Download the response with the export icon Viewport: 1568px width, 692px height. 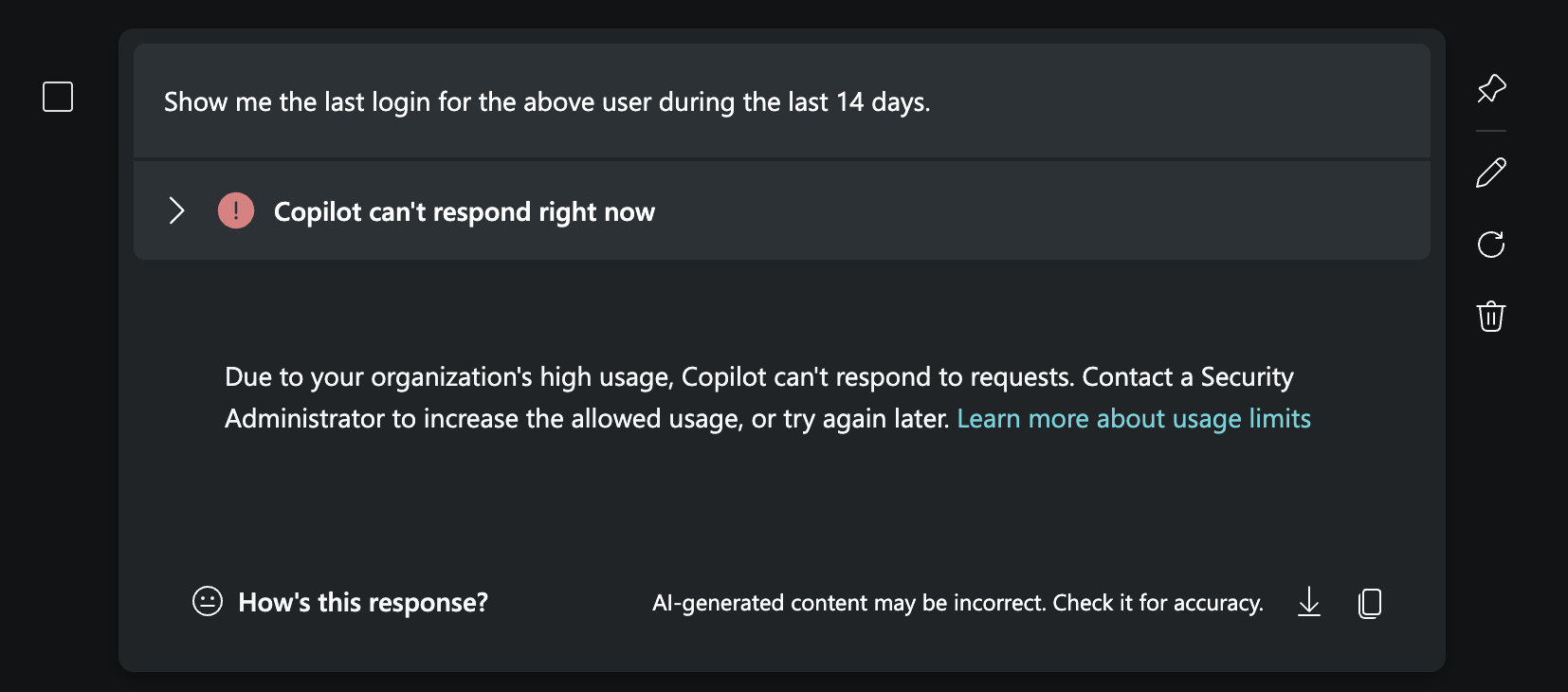pos(1308,603)
